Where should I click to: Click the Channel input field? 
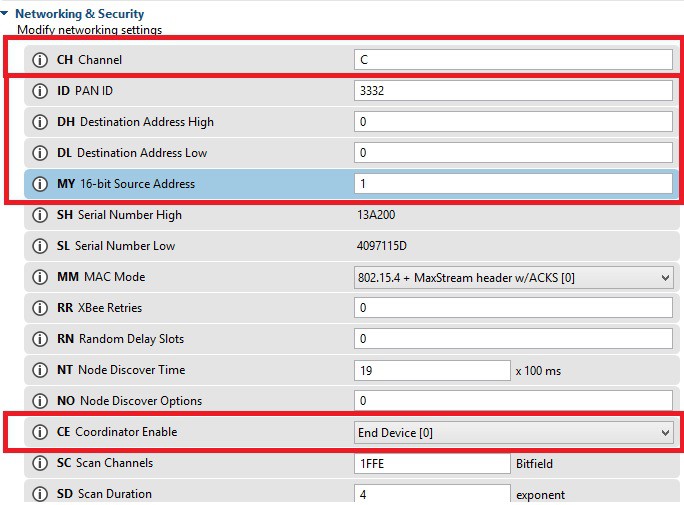(513, 60)
